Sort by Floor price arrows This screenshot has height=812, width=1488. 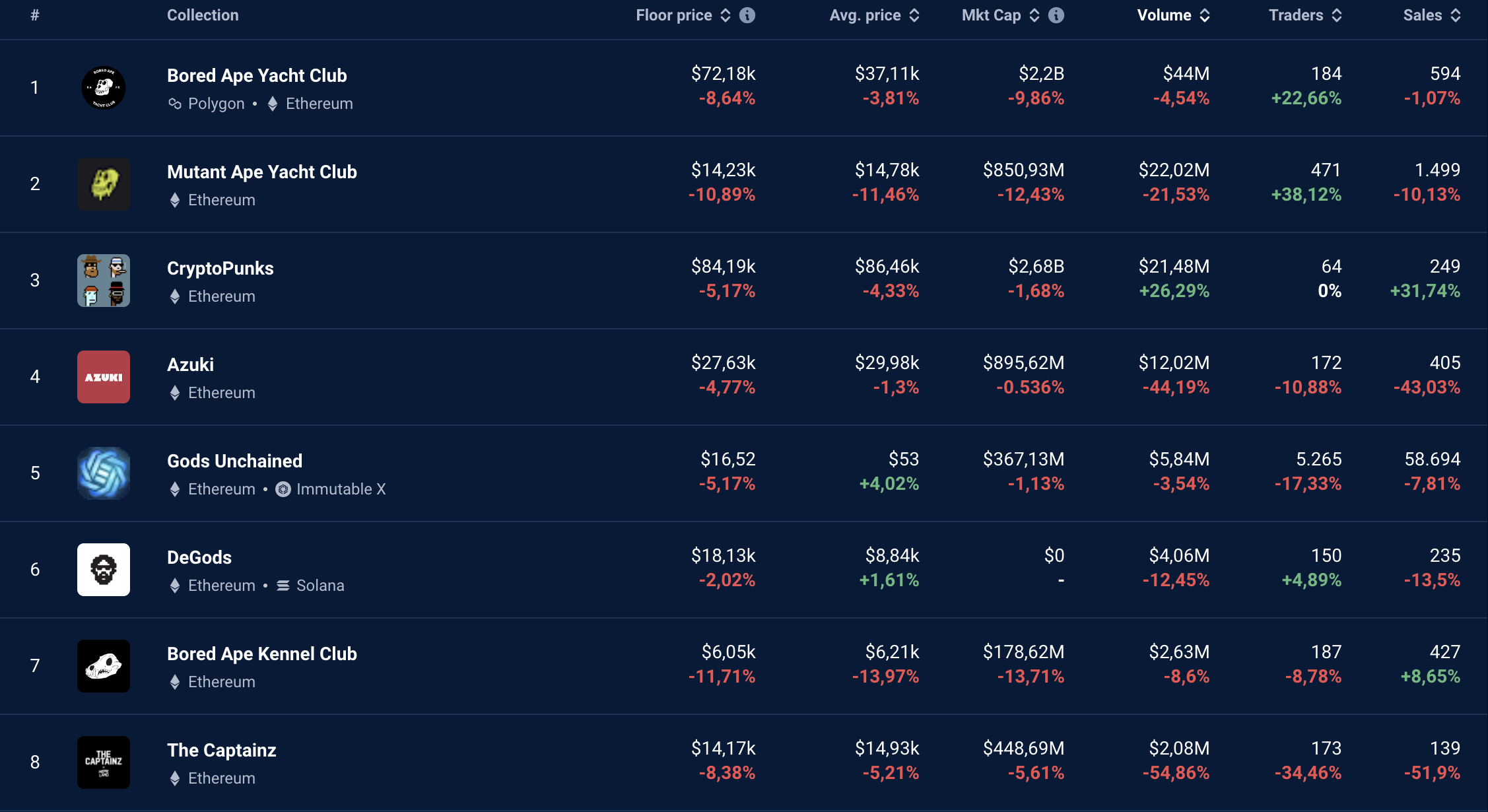(x=726, y=15)
